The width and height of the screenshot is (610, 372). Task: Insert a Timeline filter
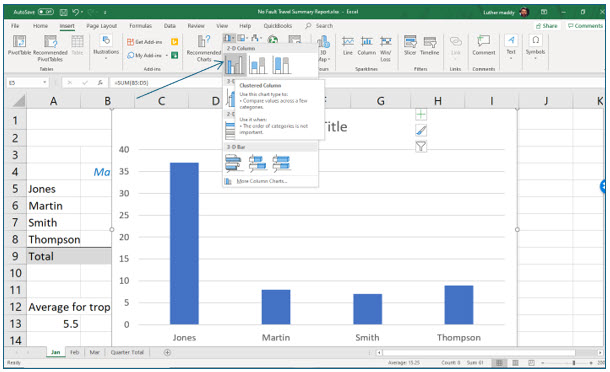coord(429,46)
